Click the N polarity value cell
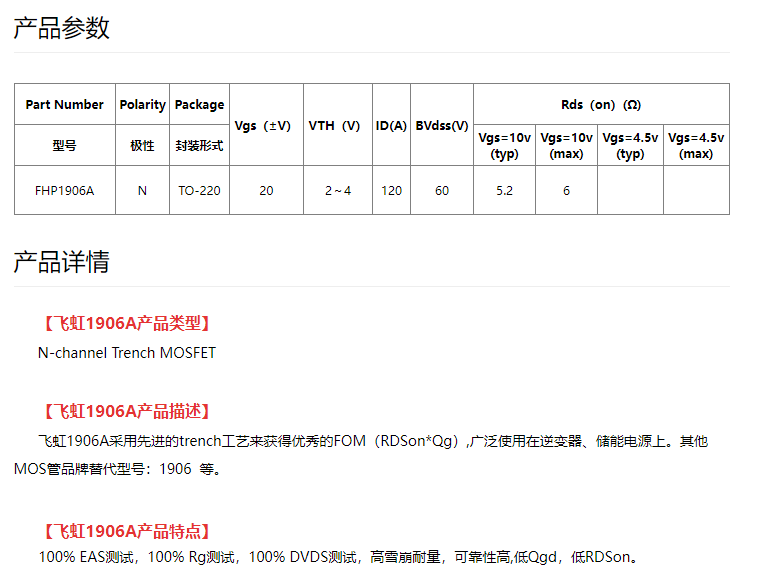760x585 pixels. [x=142, y=190]
